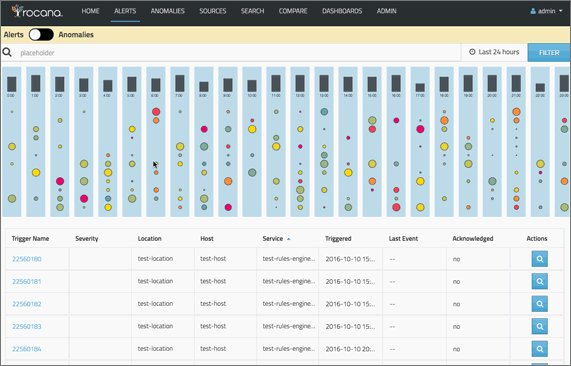Switch to the COMPARE page
The width and height of the screenshot is (571, 366).
tap(293, 11)
